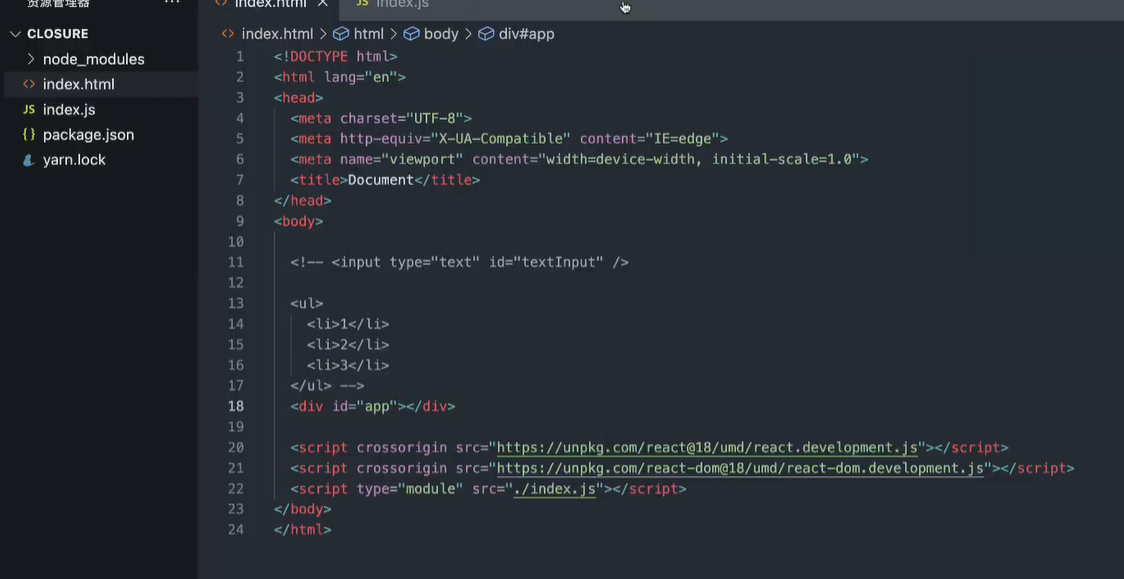Click the cube icon before div#app breadcrumb

pyautogui.click(x=486, y=34)
